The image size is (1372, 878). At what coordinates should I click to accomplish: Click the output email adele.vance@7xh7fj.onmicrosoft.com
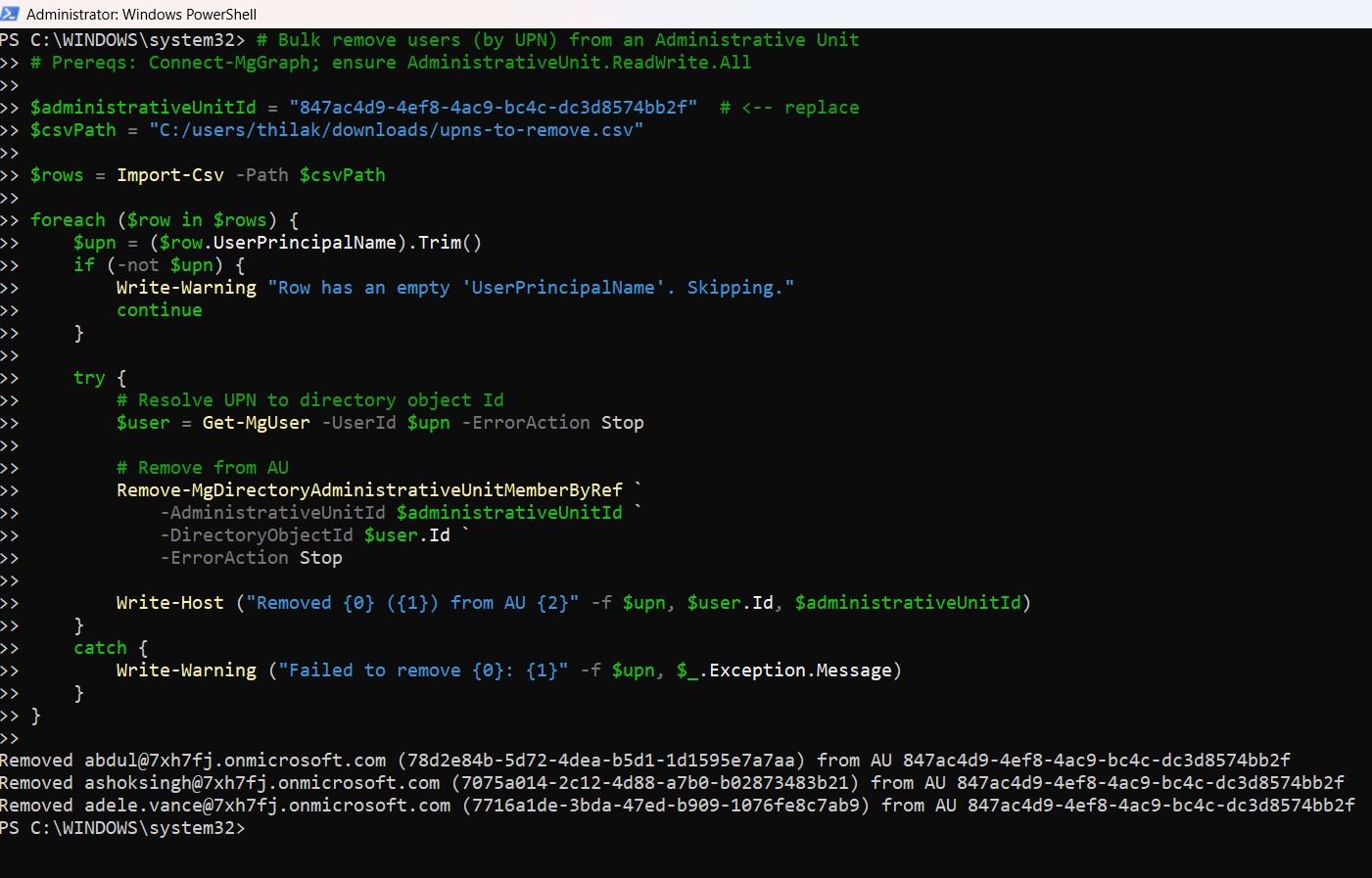(x=267, y=806)
